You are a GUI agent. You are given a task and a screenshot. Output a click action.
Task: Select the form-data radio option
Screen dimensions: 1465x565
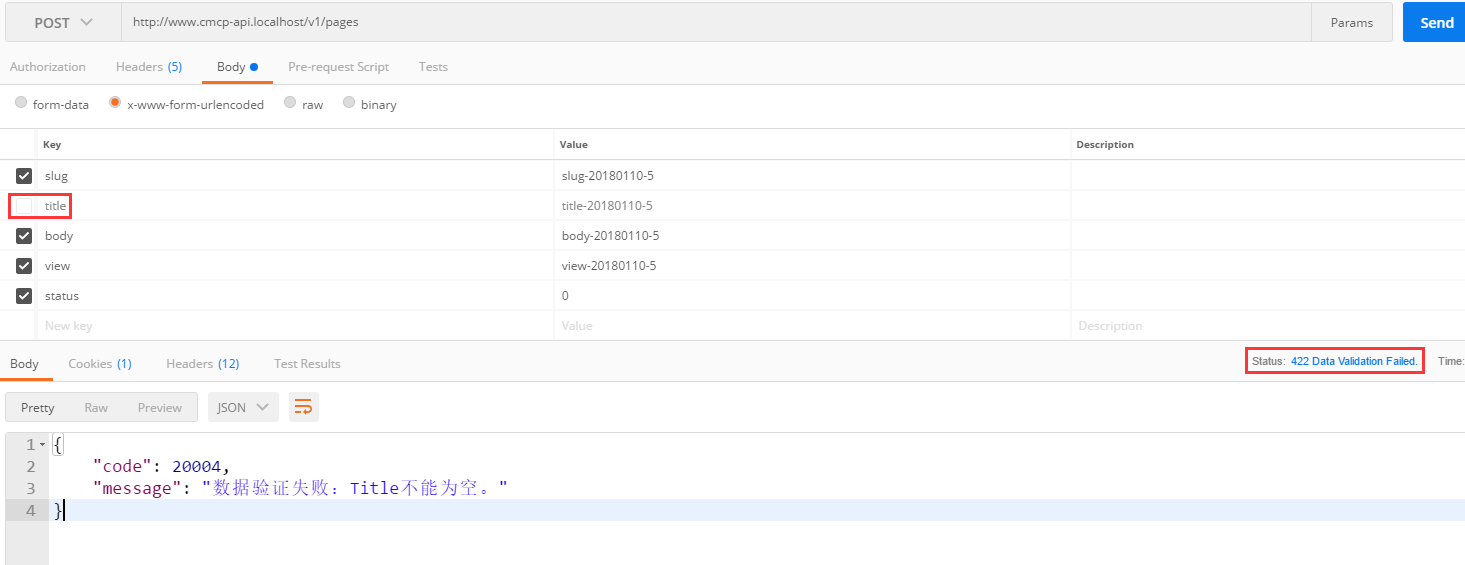(x=21, y=103)
